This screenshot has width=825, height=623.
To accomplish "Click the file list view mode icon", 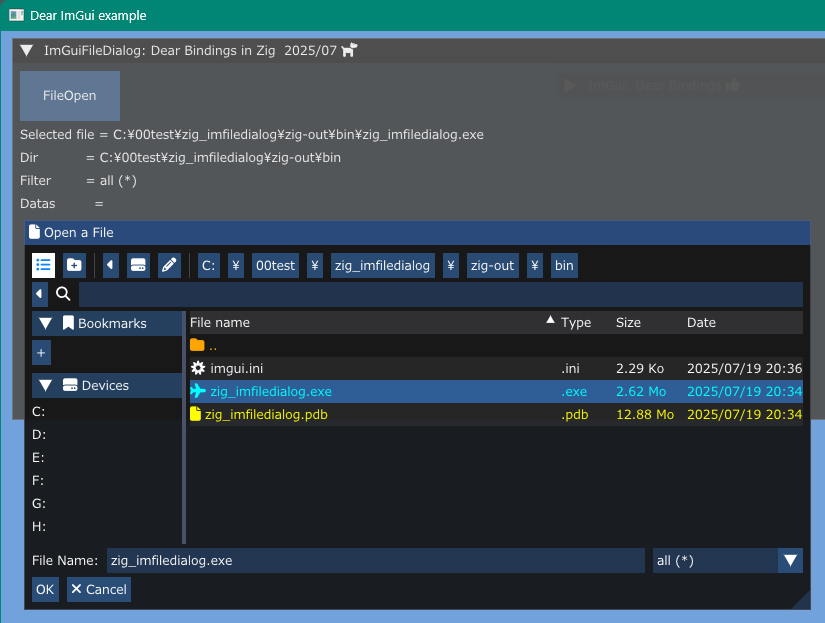I will 44,265.
